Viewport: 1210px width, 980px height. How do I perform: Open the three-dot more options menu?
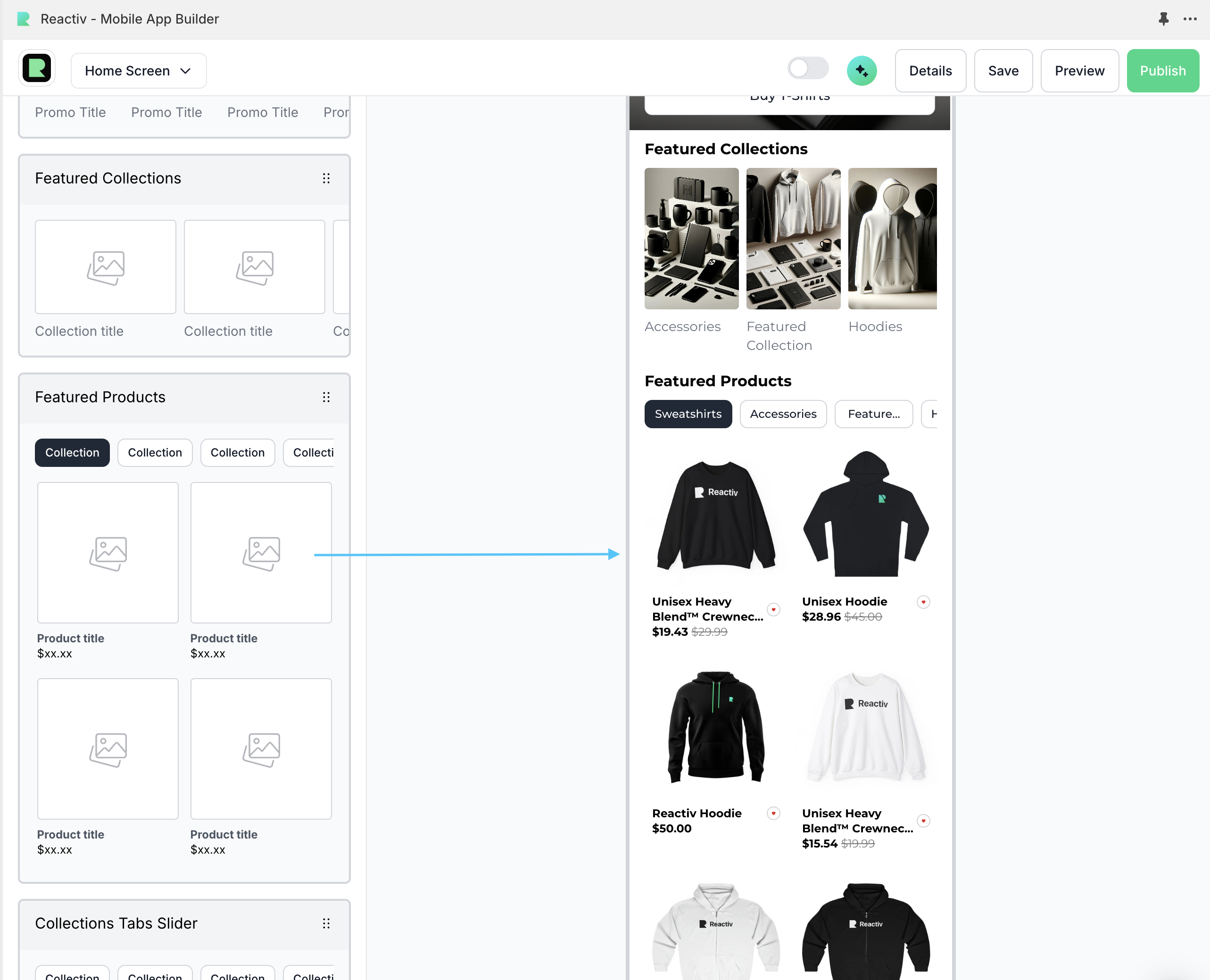1190,19
